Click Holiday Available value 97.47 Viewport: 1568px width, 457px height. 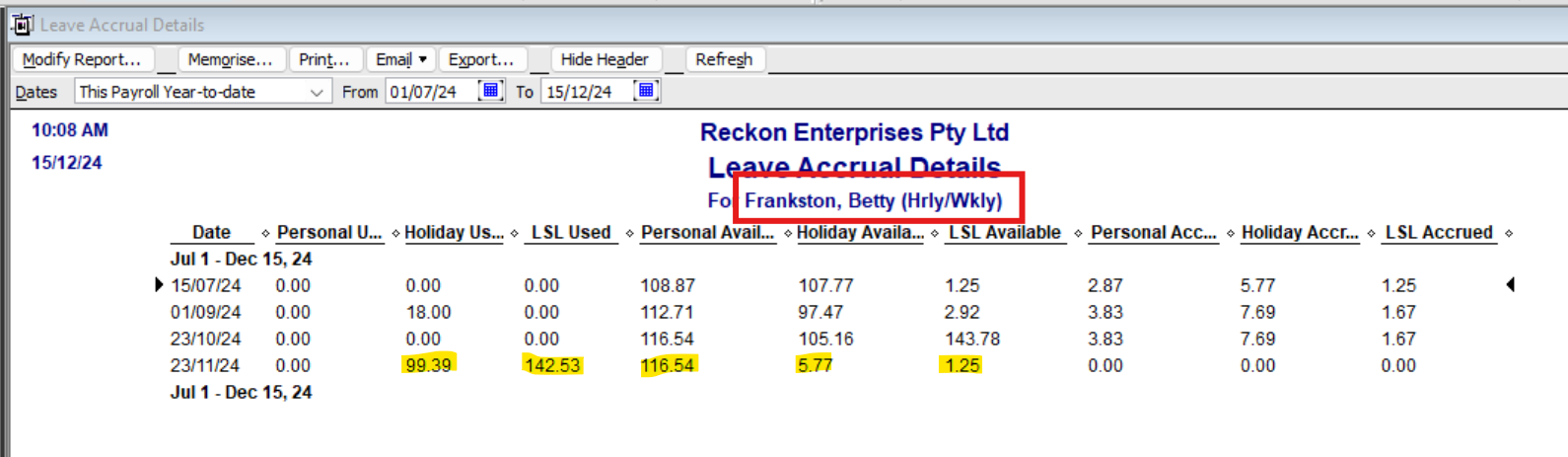(x=820, y=312)
